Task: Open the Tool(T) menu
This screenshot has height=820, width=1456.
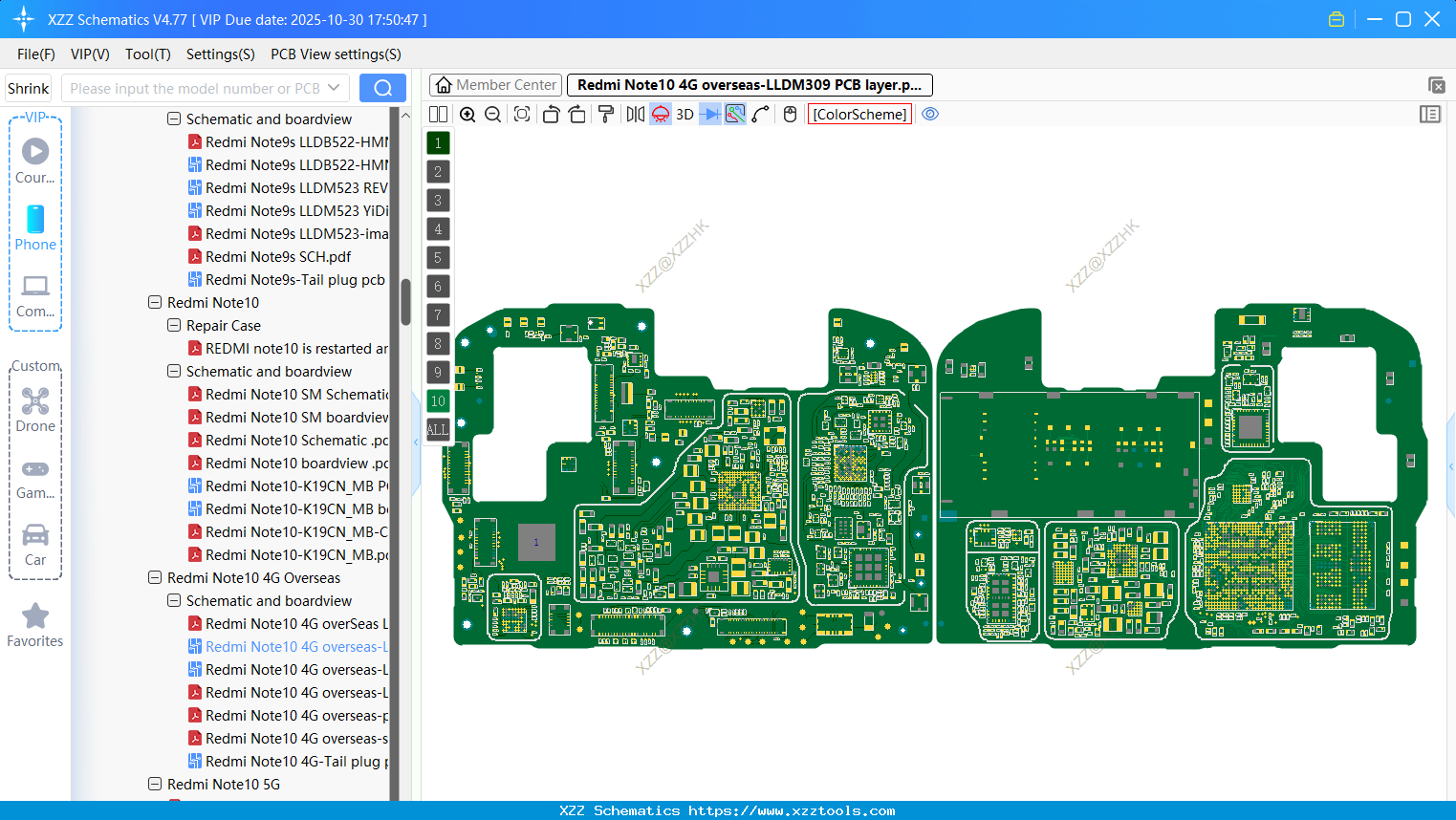Action: 147,54
